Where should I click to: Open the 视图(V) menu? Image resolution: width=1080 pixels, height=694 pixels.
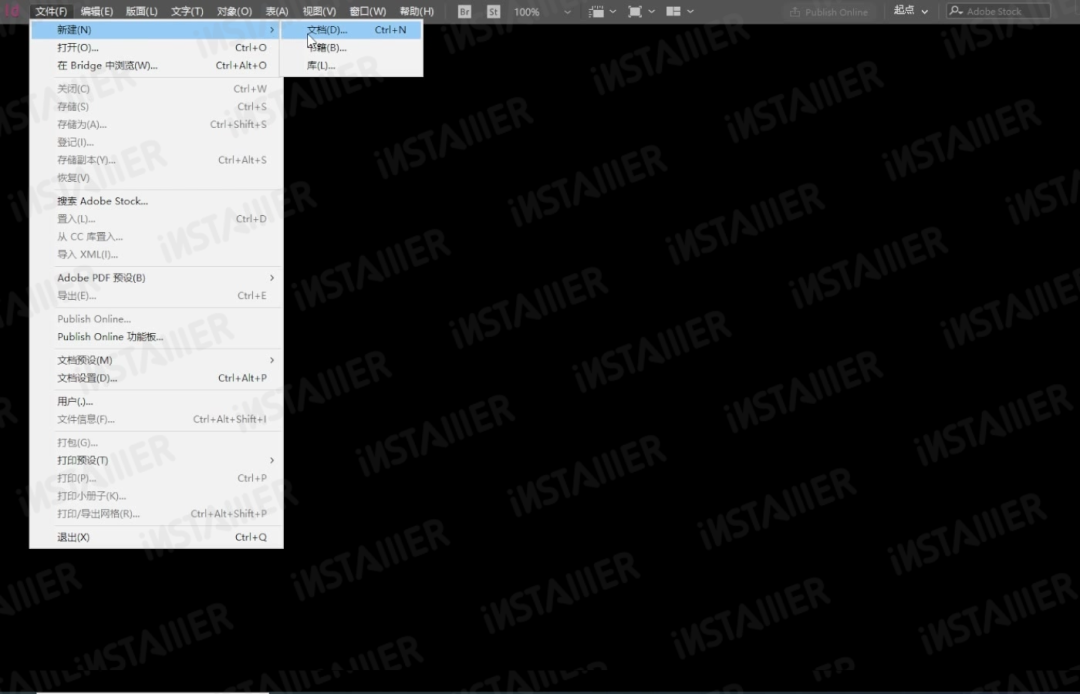pos(320,12)
